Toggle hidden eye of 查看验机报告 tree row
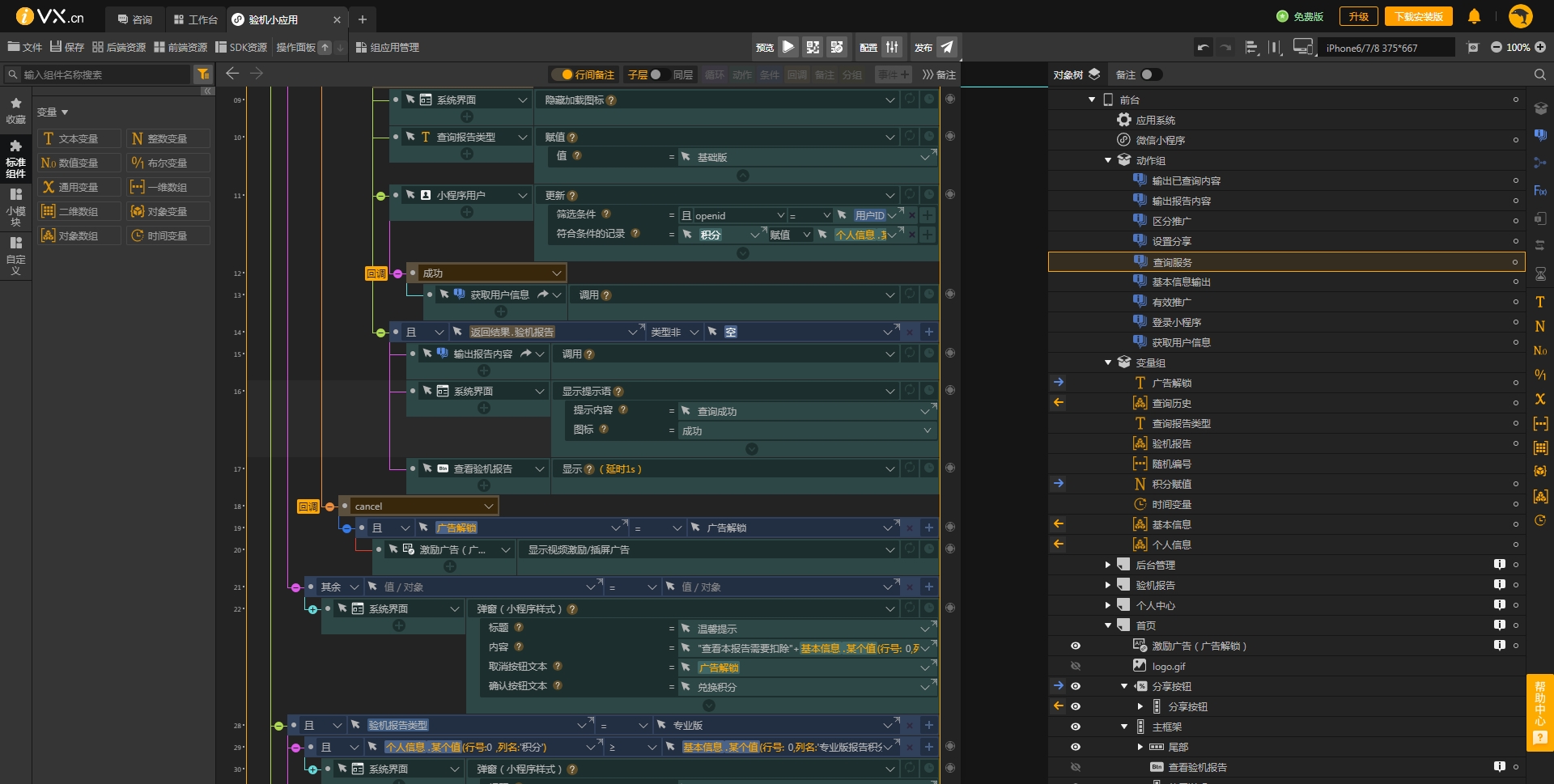The width and height of the screenshot is (1554, 784). pos(1076,767)
